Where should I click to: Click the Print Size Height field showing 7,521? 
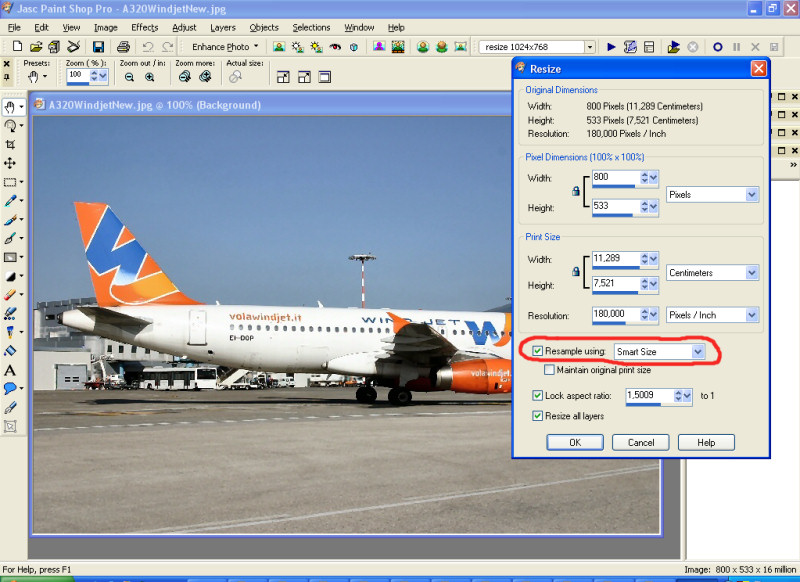pyautogui.click(x=615, y=284)
